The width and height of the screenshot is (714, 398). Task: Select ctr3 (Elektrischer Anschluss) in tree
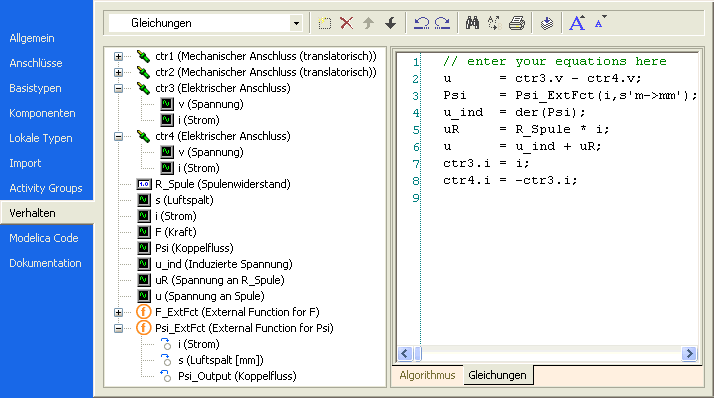click(x=223, y=88)
